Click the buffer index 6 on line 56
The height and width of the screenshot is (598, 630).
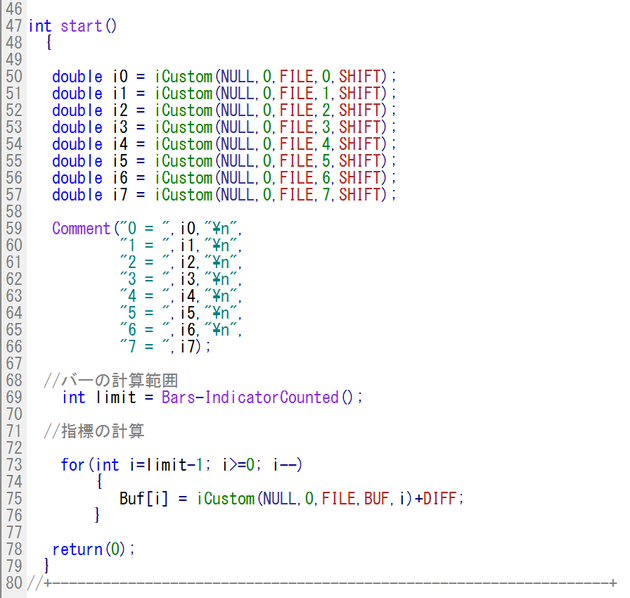(x=326, y=178)
